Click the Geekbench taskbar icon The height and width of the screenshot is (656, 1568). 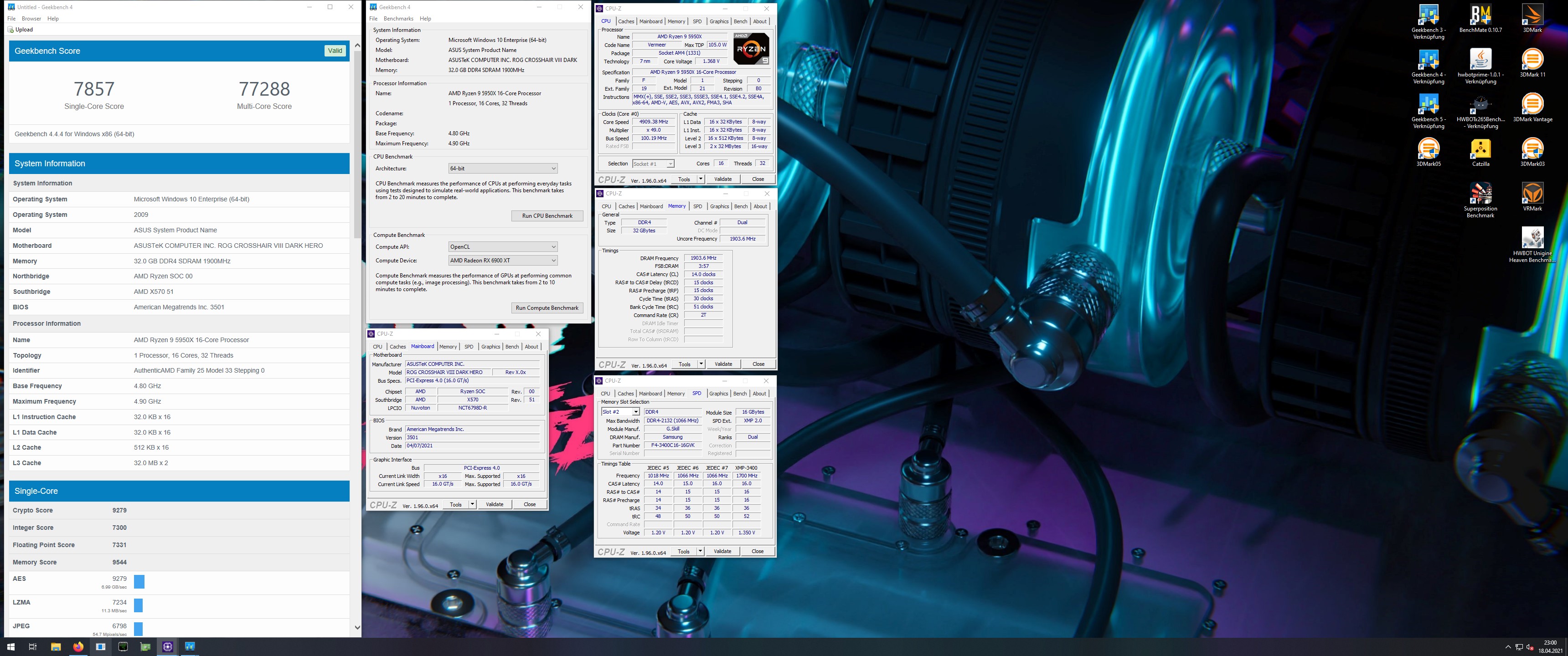(190, 646)
